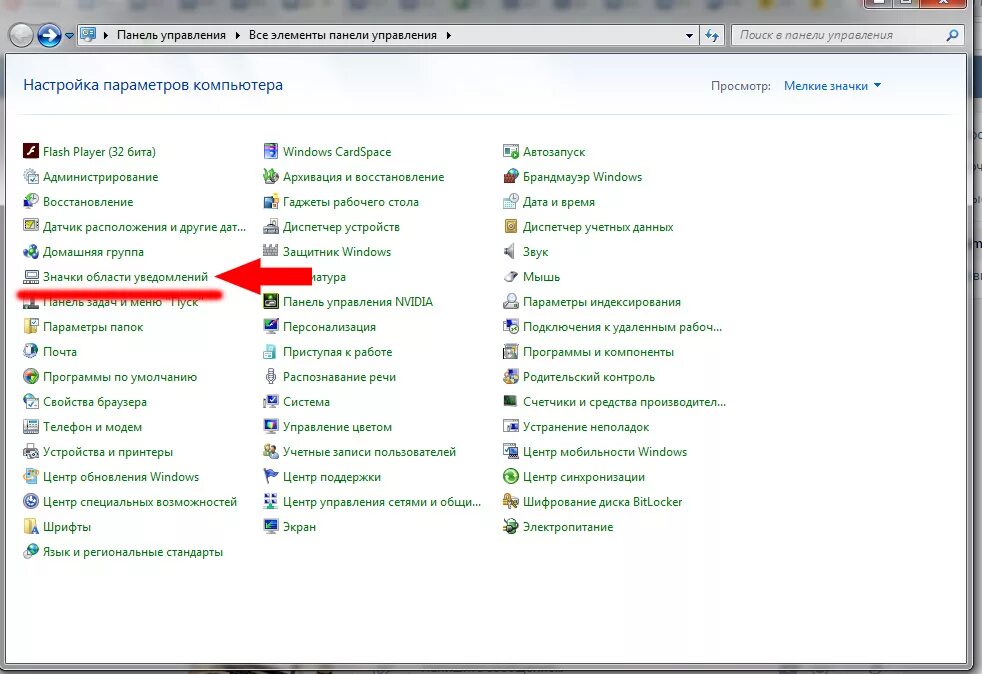Open the Центр мобильности Windows link
This screenshot has width=982, height=674.
[x=604, y=452]
